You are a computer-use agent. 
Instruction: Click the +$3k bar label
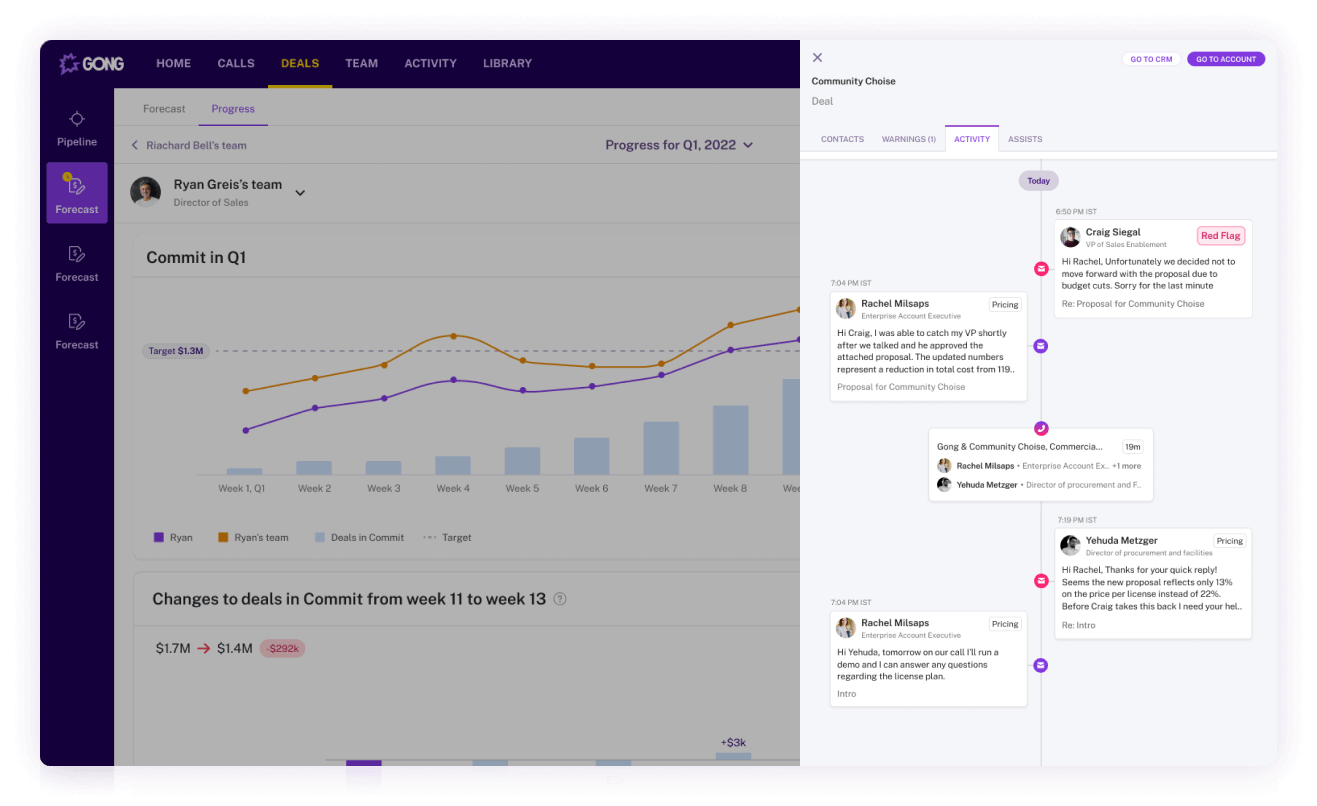(x=733, y=742)
